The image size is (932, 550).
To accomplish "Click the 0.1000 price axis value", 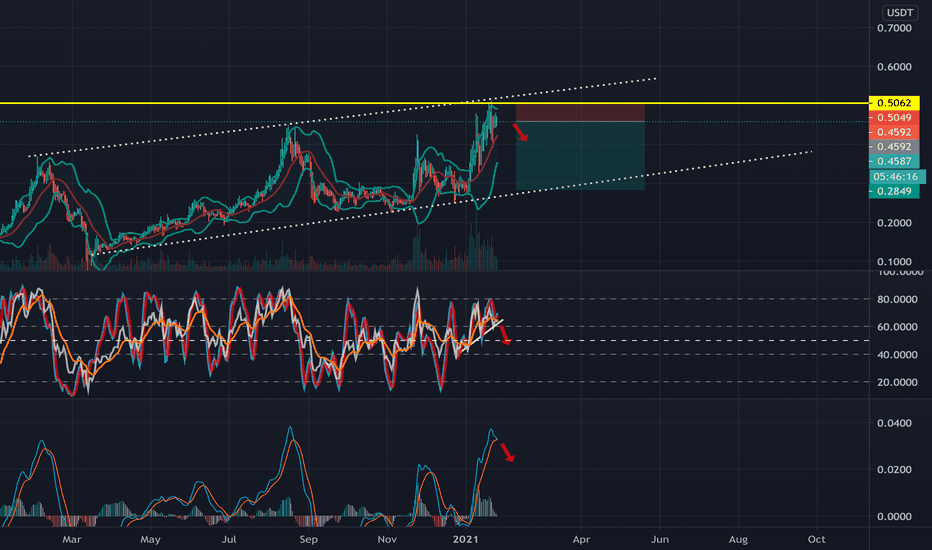I will pos(894,262).
